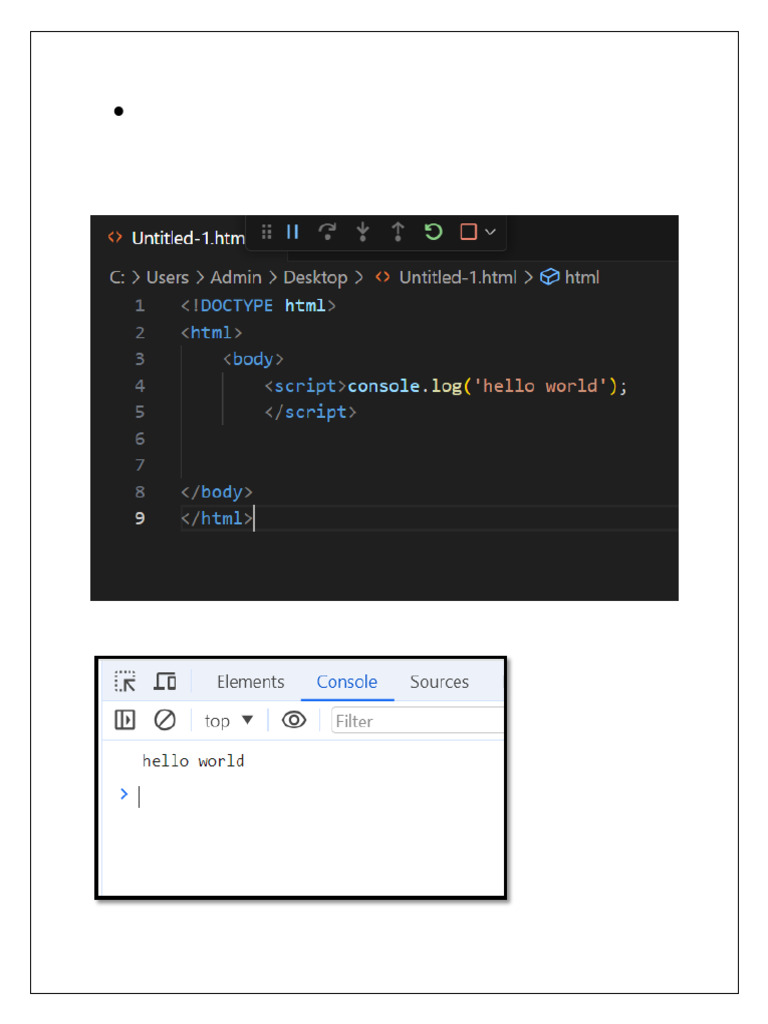Activate the inspect element picker icon
Image resolution: width=768 pixels, height=1024 pixels.
(x=125, y=682)
